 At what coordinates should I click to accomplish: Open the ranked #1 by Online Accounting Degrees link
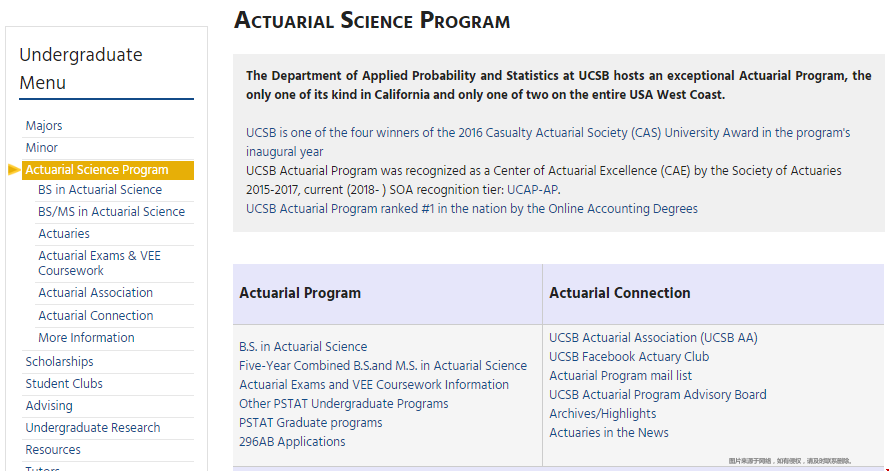point(472,209)
